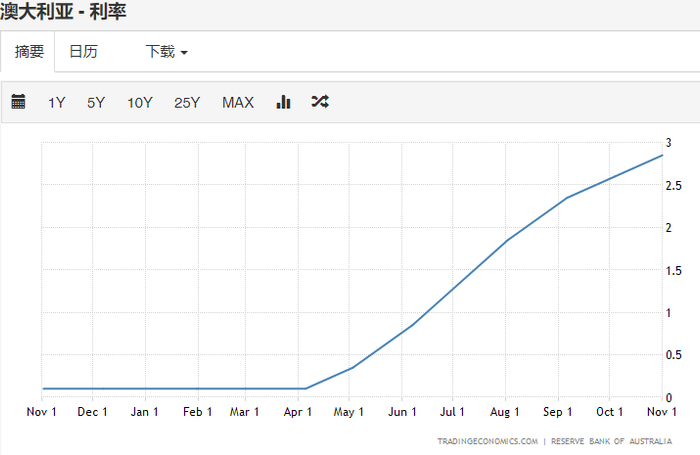Click the Sep 1 data point on line
This screenshot has width=700, height=455.
click(x=567, y=198)
